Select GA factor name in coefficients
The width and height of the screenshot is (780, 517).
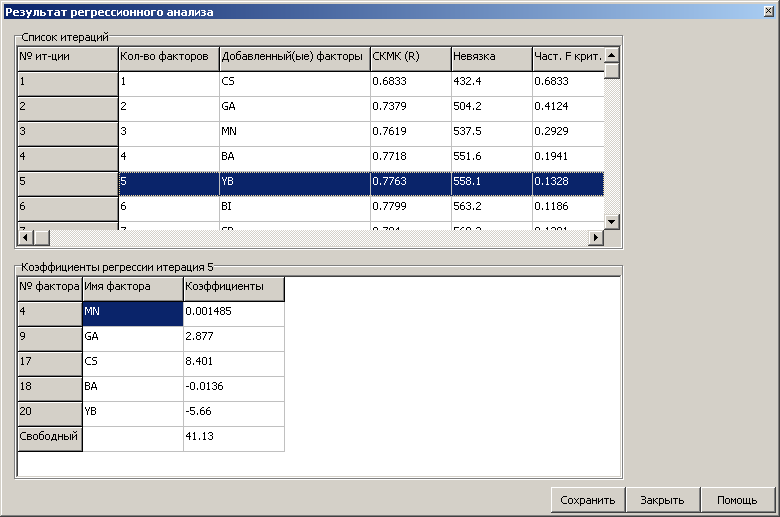133,339
